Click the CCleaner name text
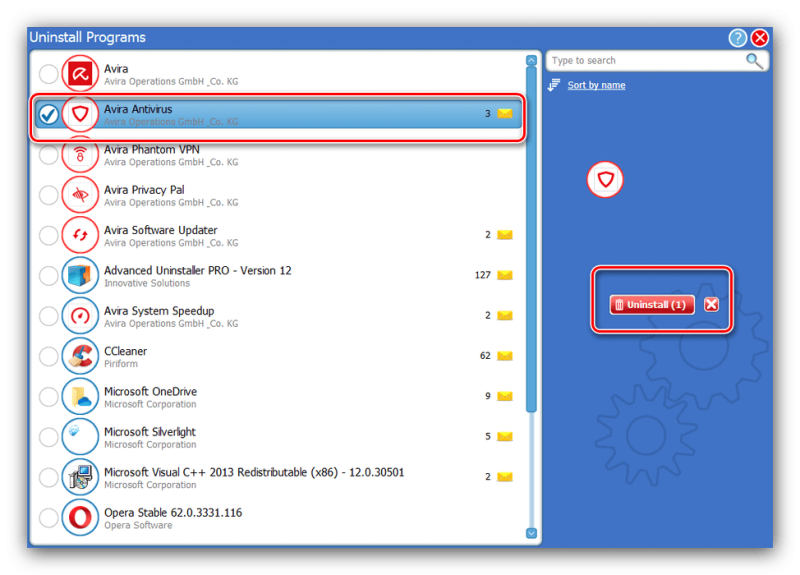This screenshot has width=800, height=575. coord(126,351)
